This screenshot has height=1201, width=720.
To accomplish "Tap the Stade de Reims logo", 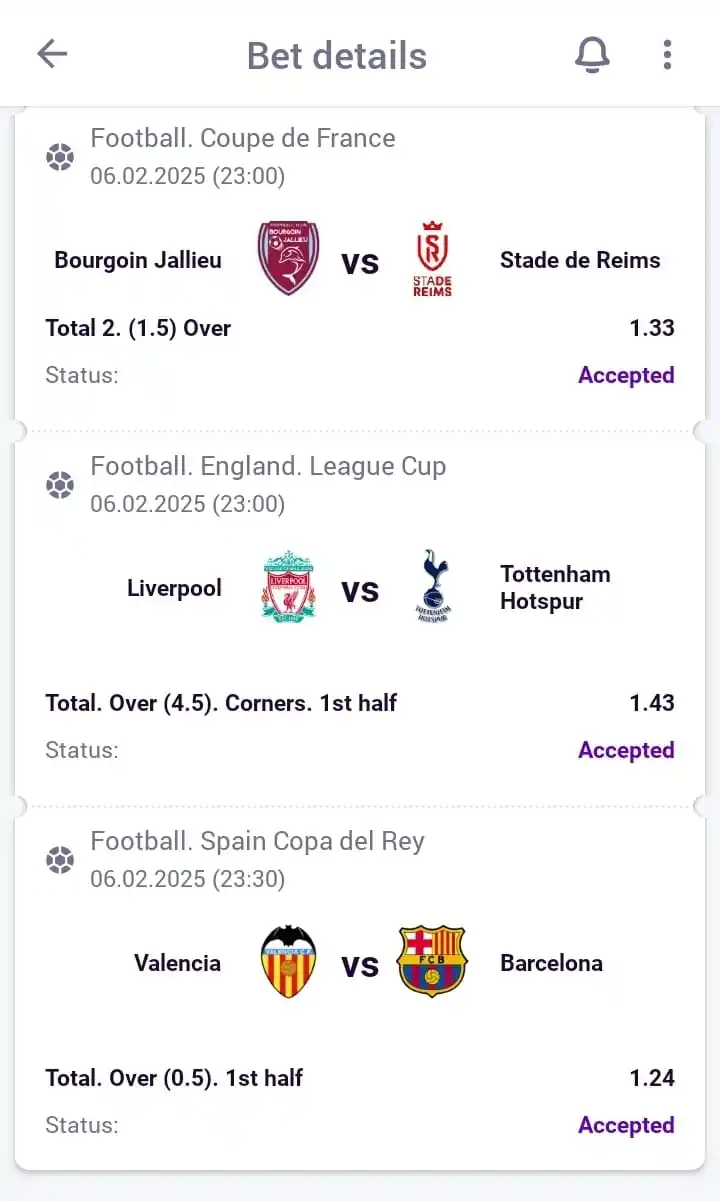I will (x=432, y=259).
